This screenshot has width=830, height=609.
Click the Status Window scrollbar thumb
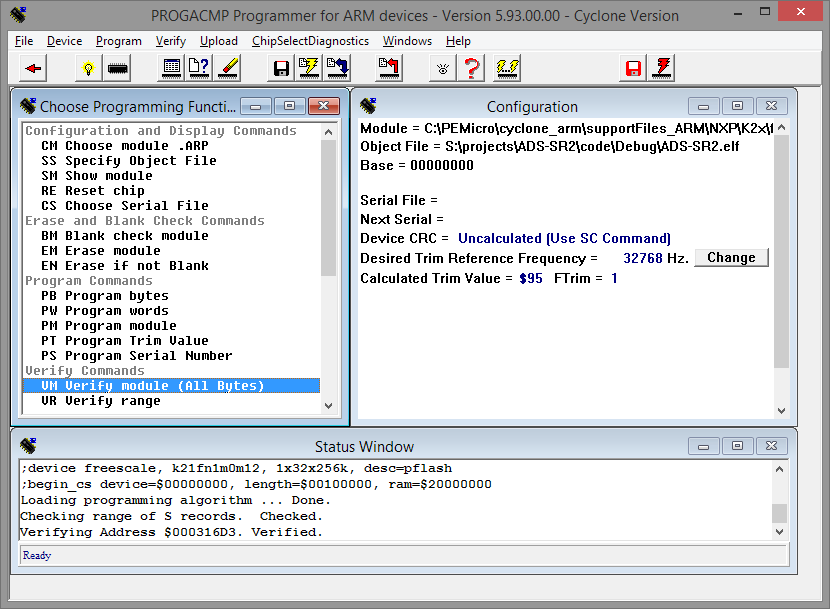[x=779, y=513]
